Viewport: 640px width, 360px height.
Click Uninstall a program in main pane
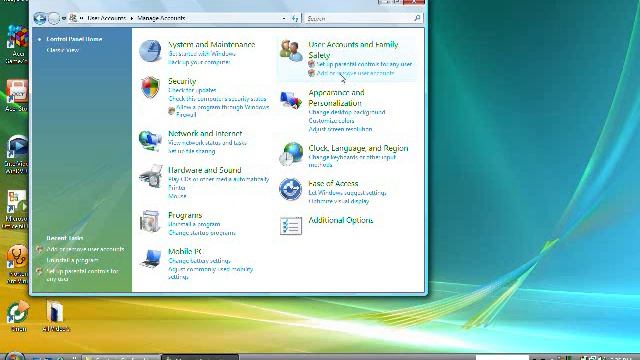click(194, 224)
